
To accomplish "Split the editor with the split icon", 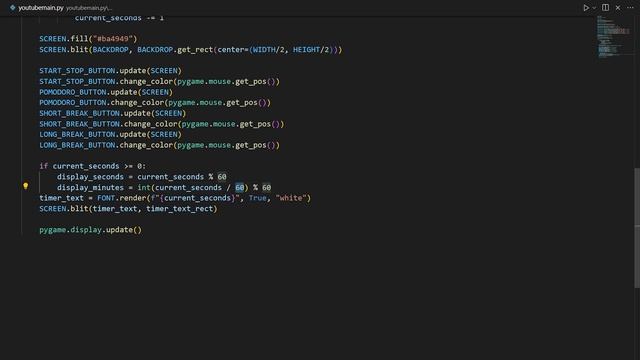I will point(605,8).
